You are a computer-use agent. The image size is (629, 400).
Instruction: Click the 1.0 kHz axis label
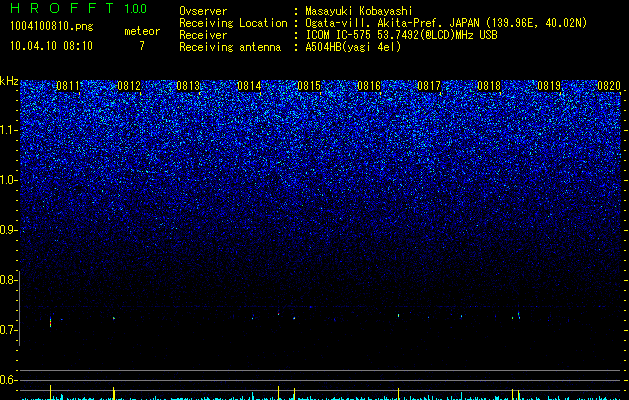coord(8,180)
